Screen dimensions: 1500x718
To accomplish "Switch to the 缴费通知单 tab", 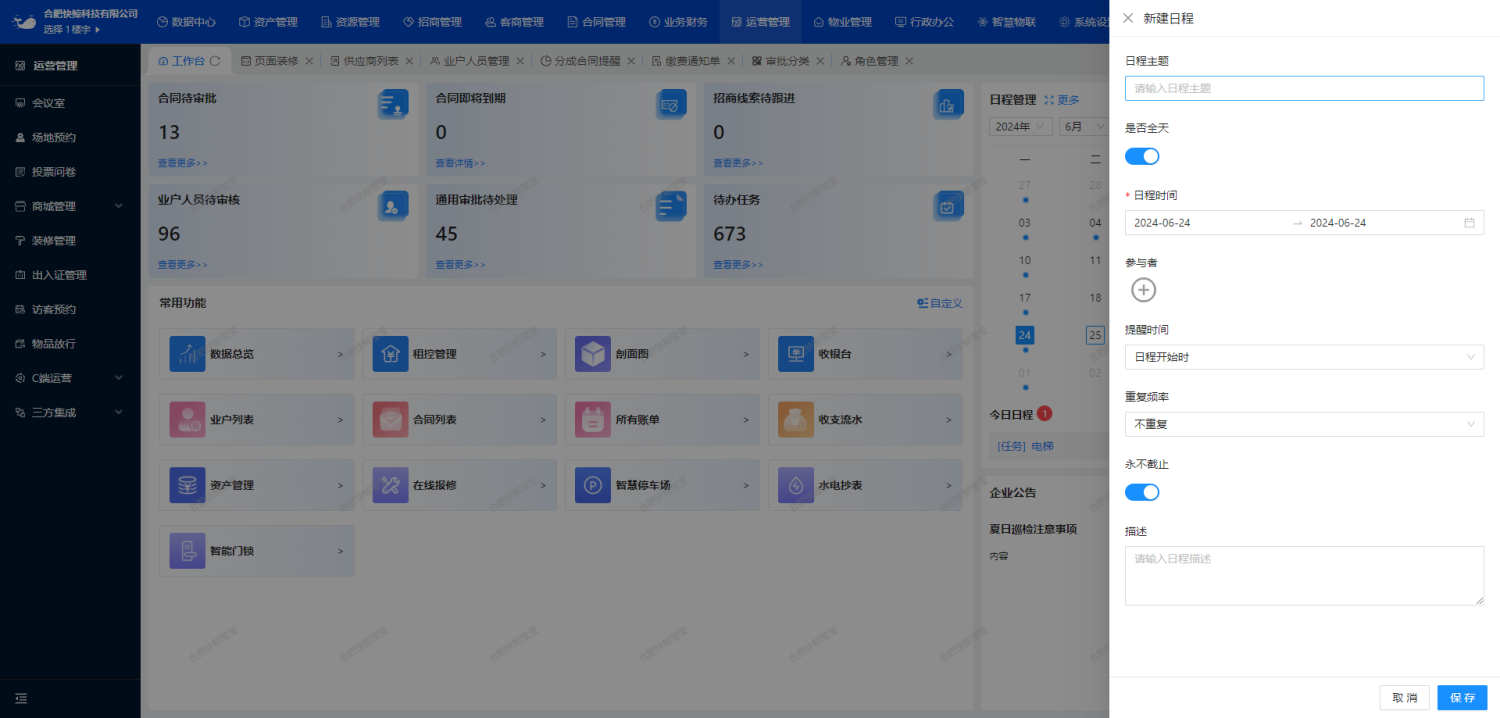I will [x=684, y=61].
